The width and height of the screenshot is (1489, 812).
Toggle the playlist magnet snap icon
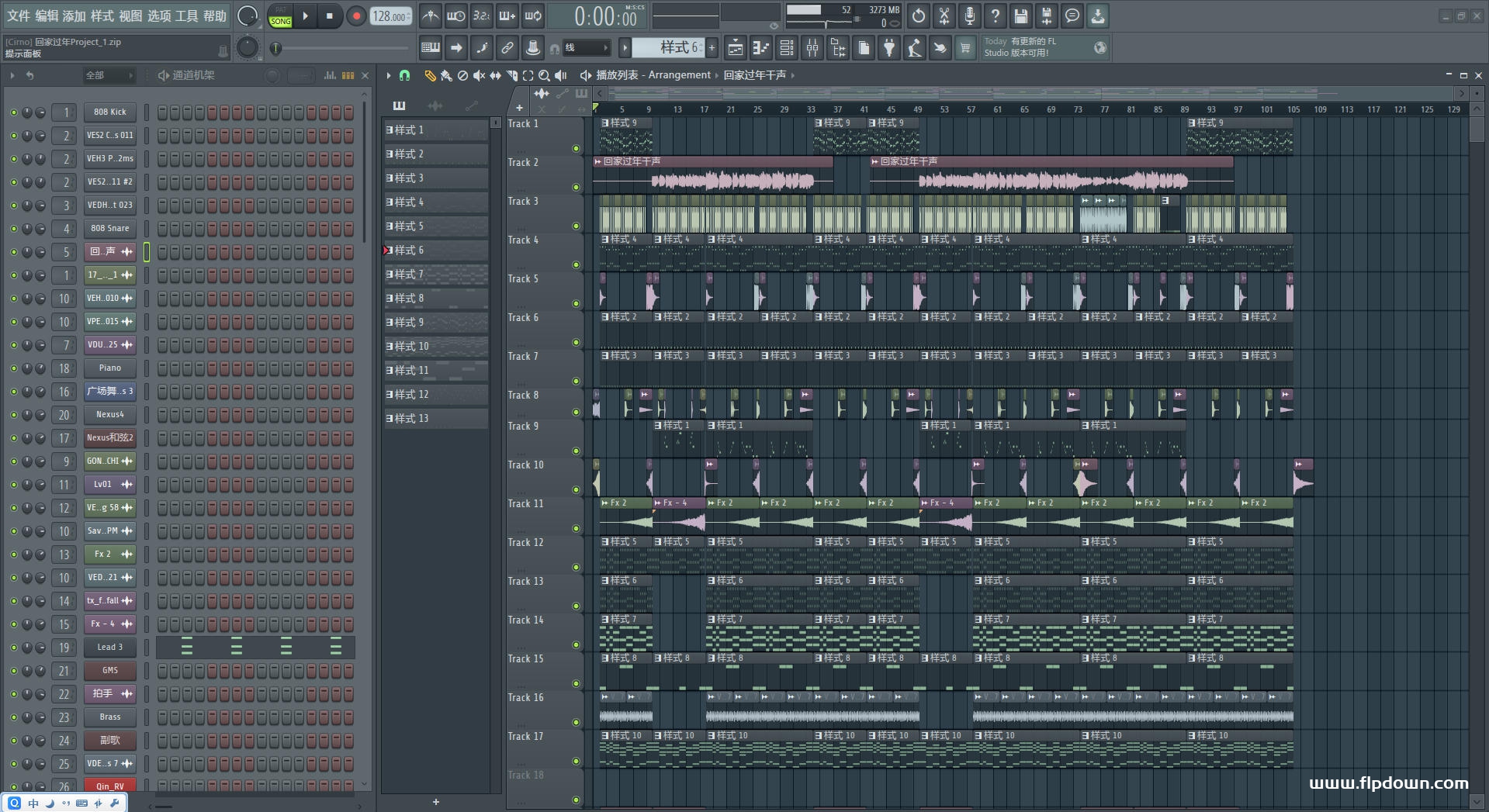(404, 75)
